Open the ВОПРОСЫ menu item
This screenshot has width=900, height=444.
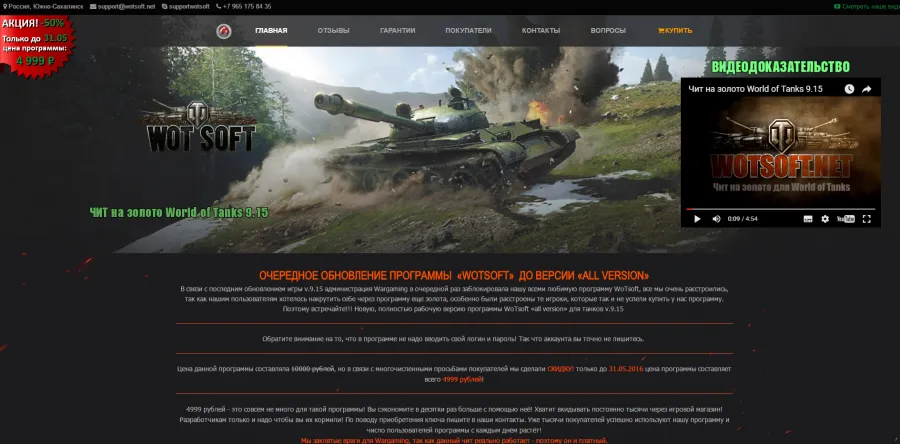tap(608, 31)
